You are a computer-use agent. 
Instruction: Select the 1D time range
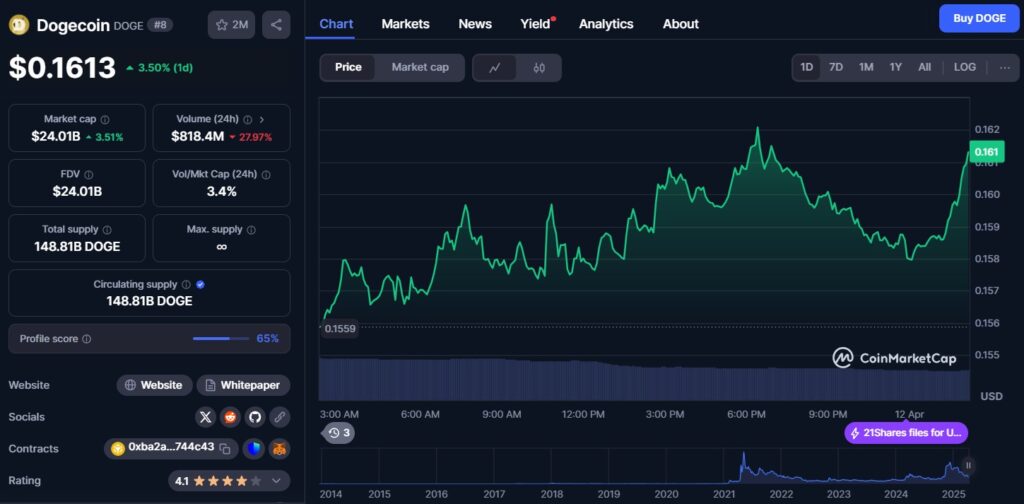click(807, 67)
